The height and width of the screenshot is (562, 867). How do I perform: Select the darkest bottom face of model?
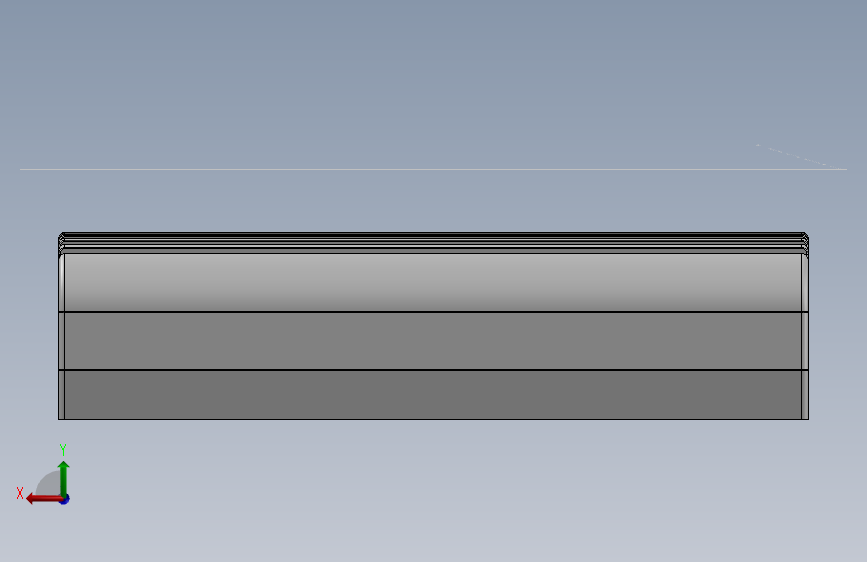coord(433,394)
